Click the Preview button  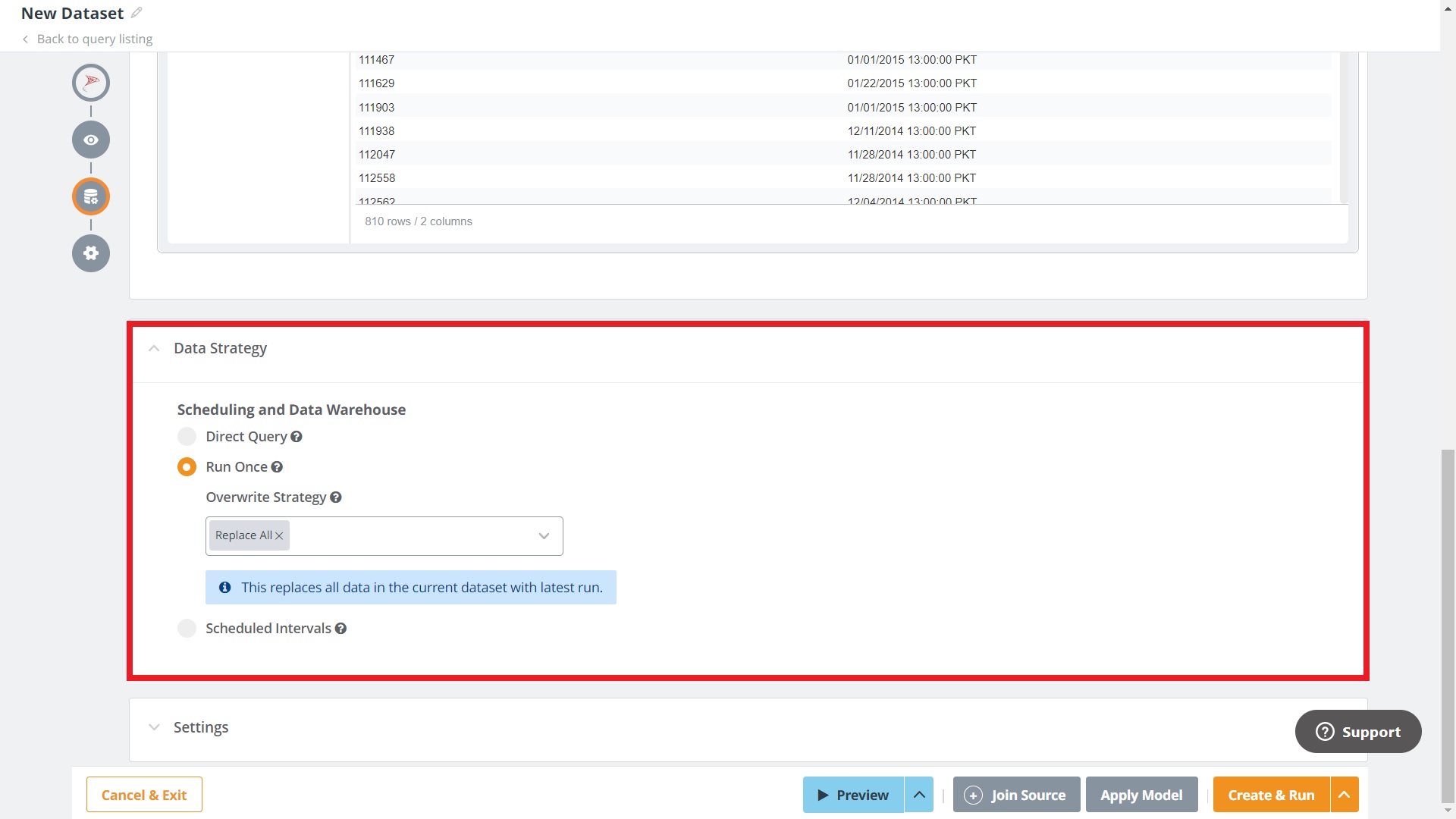point(853,795)
